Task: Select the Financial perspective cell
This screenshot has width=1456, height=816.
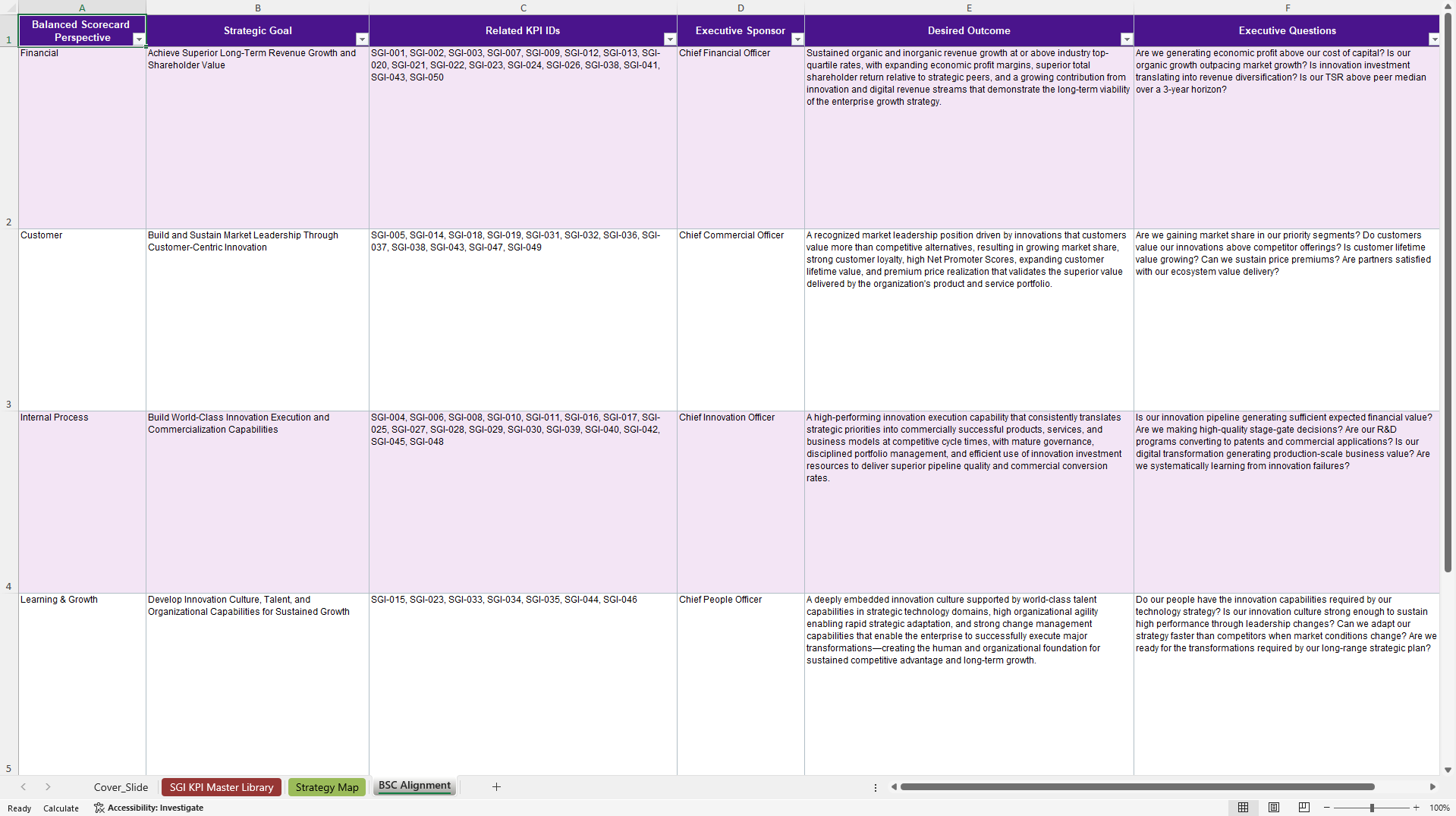Action: pyautogui.click(x=82, y=138)
